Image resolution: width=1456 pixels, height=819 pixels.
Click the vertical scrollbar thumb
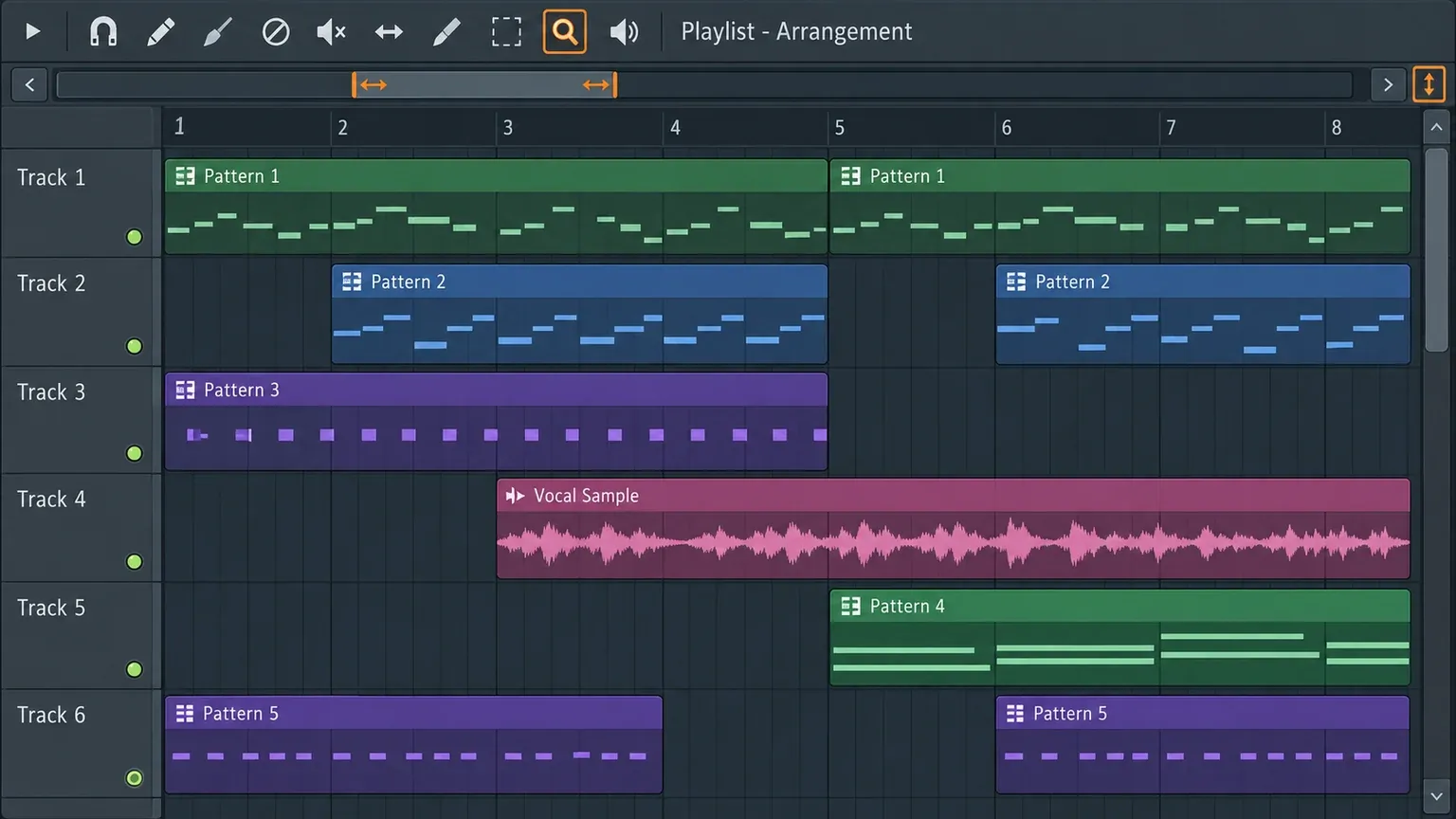click(x=1436, y=249)
